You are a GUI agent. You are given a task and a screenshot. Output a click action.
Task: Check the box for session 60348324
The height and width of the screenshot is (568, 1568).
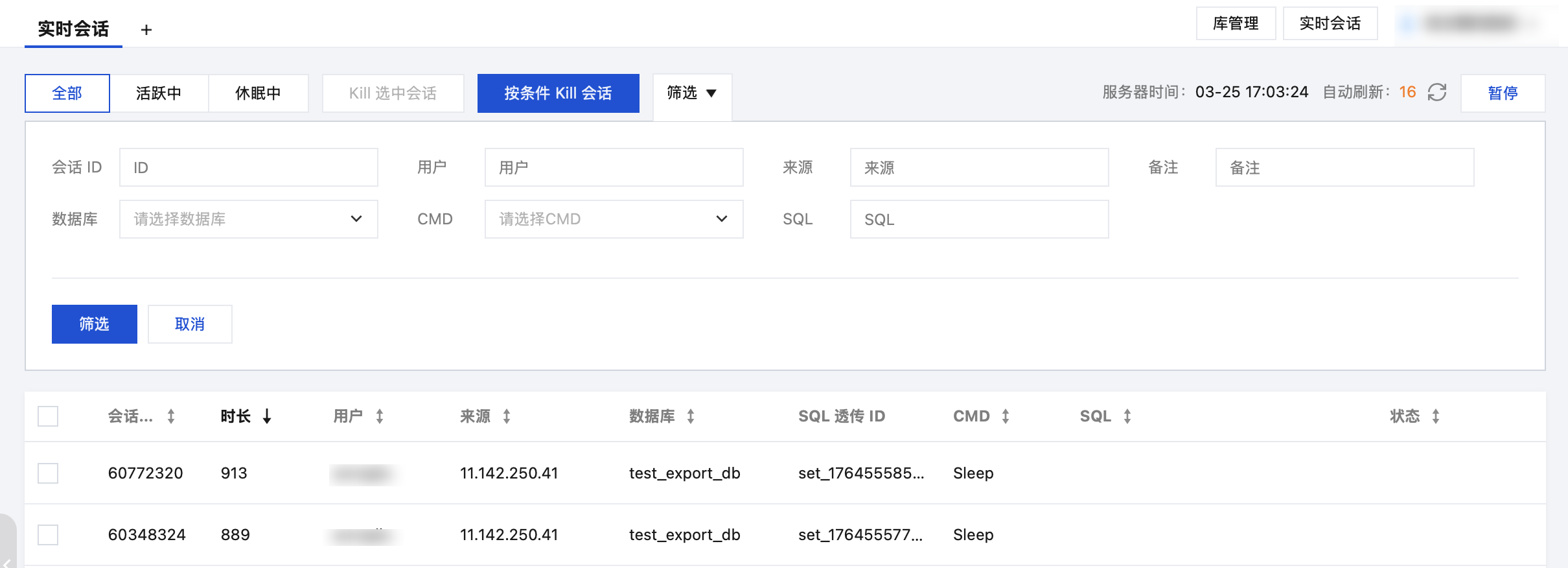(48, 535)
